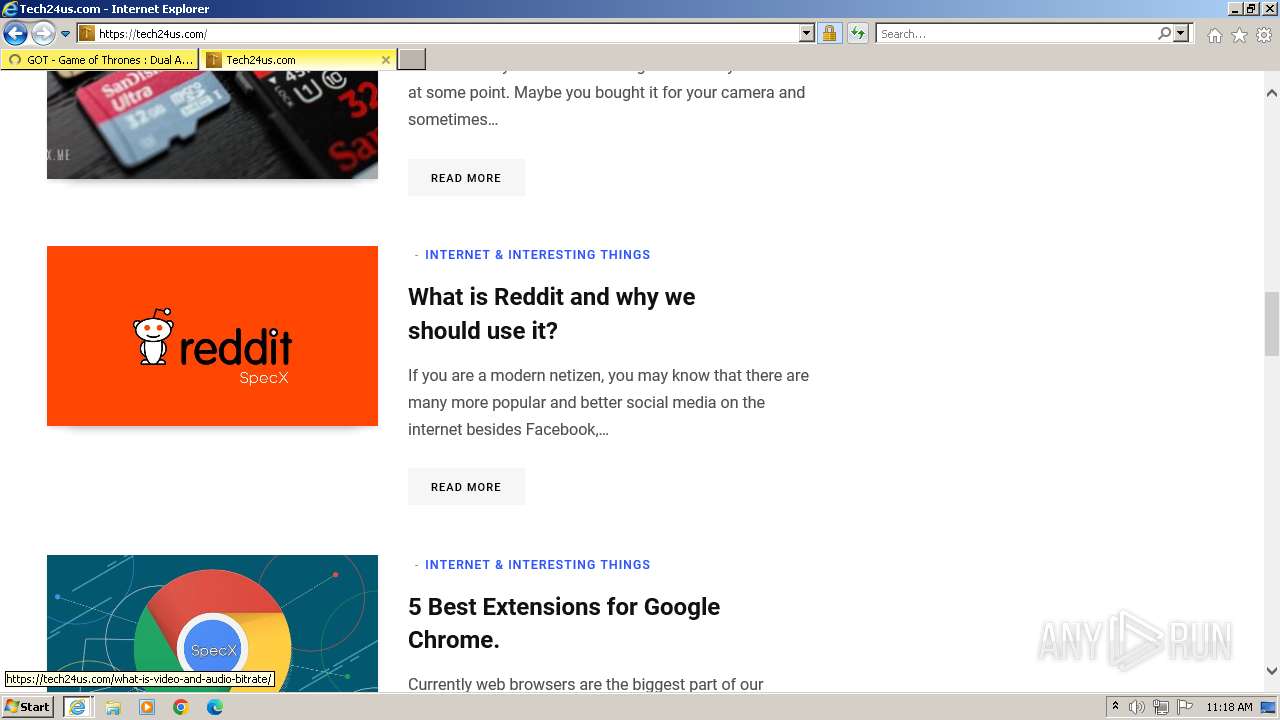Refresh the page with the refresh icon
The height and width of the screenshot is (720, 1280).
(x=858, y=34)
